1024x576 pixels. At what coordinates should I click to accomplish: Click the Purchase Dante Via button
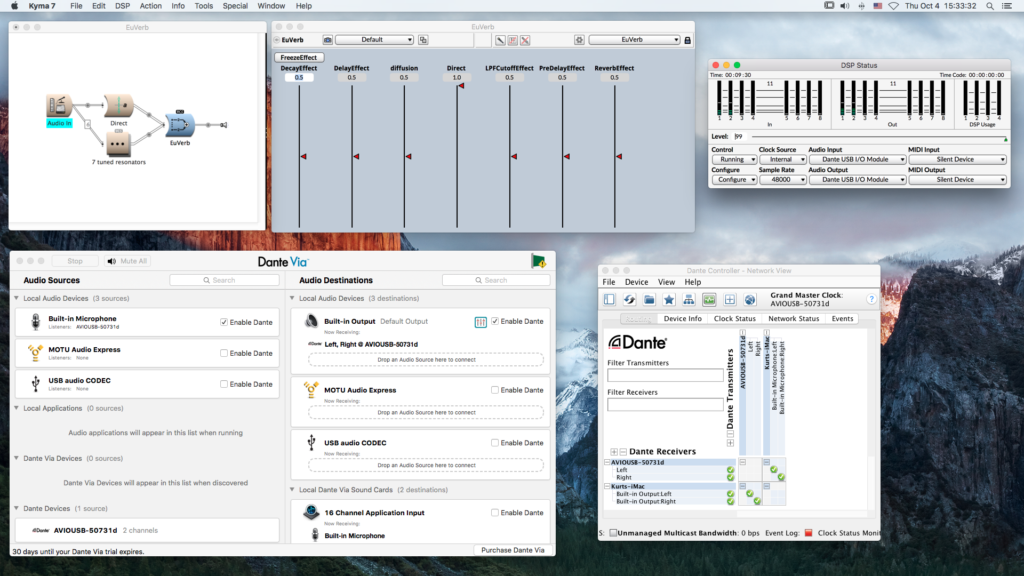(x=513, y=550)
